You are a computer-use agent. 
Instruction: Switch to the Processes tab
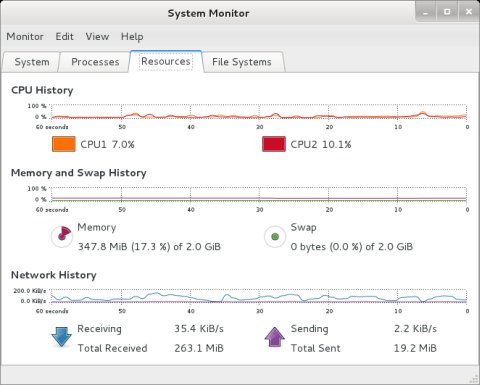pyautogui.click(x=95, y=62)
